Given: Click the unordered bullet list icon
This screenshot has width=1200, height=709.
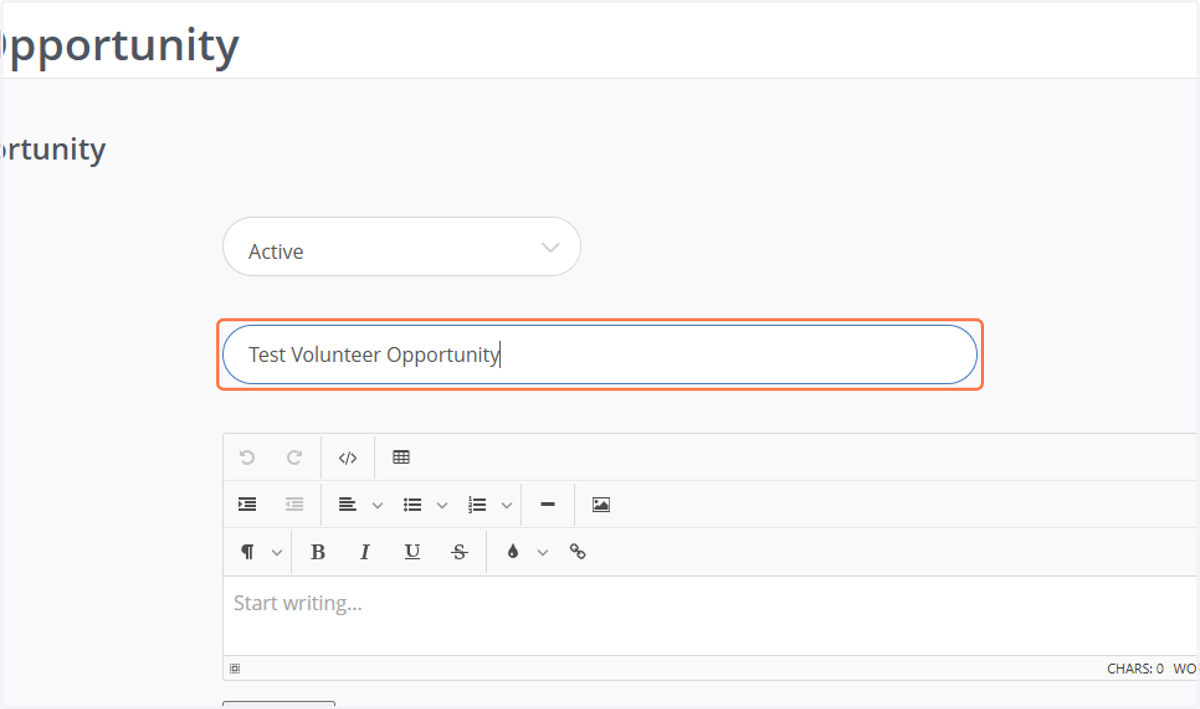Looking at the screenshot, I should 412,505.
